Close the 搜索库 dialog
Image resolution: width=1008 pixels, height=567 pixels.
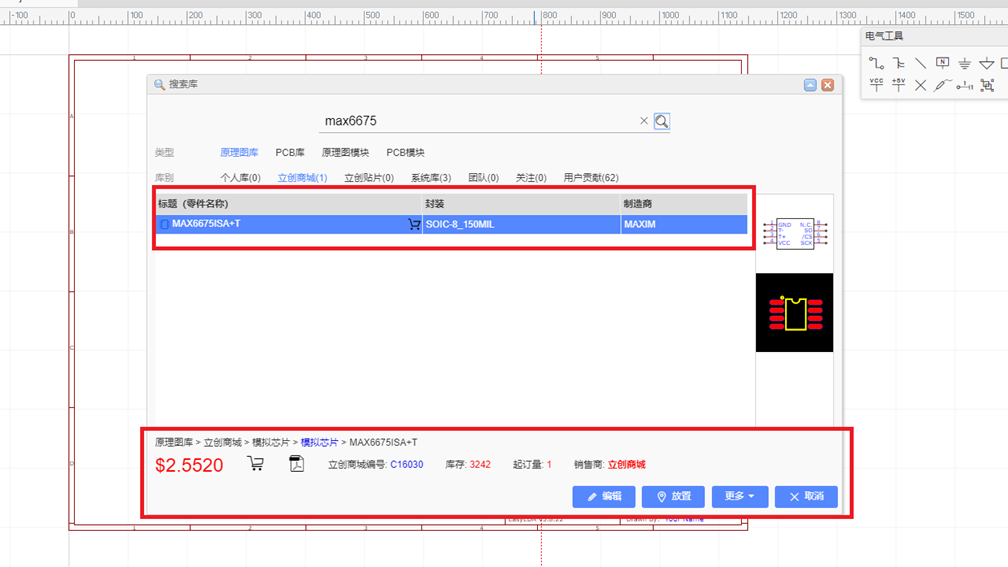click(827, 85)
